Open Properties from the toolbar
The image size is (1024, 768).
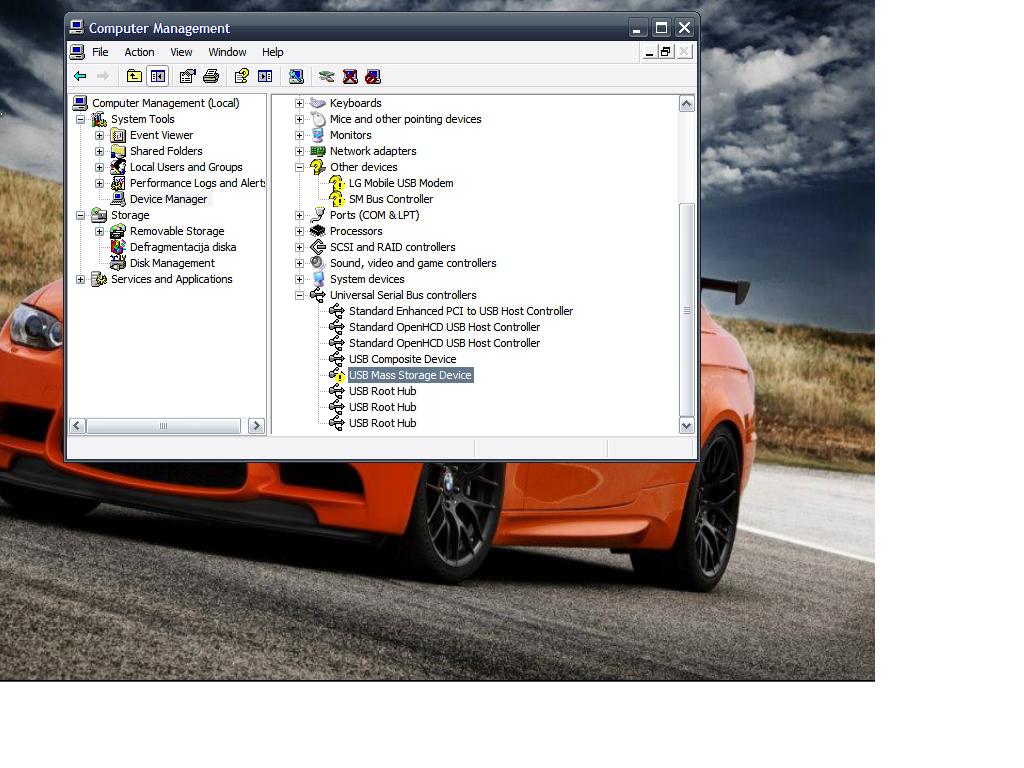point(187,76)
